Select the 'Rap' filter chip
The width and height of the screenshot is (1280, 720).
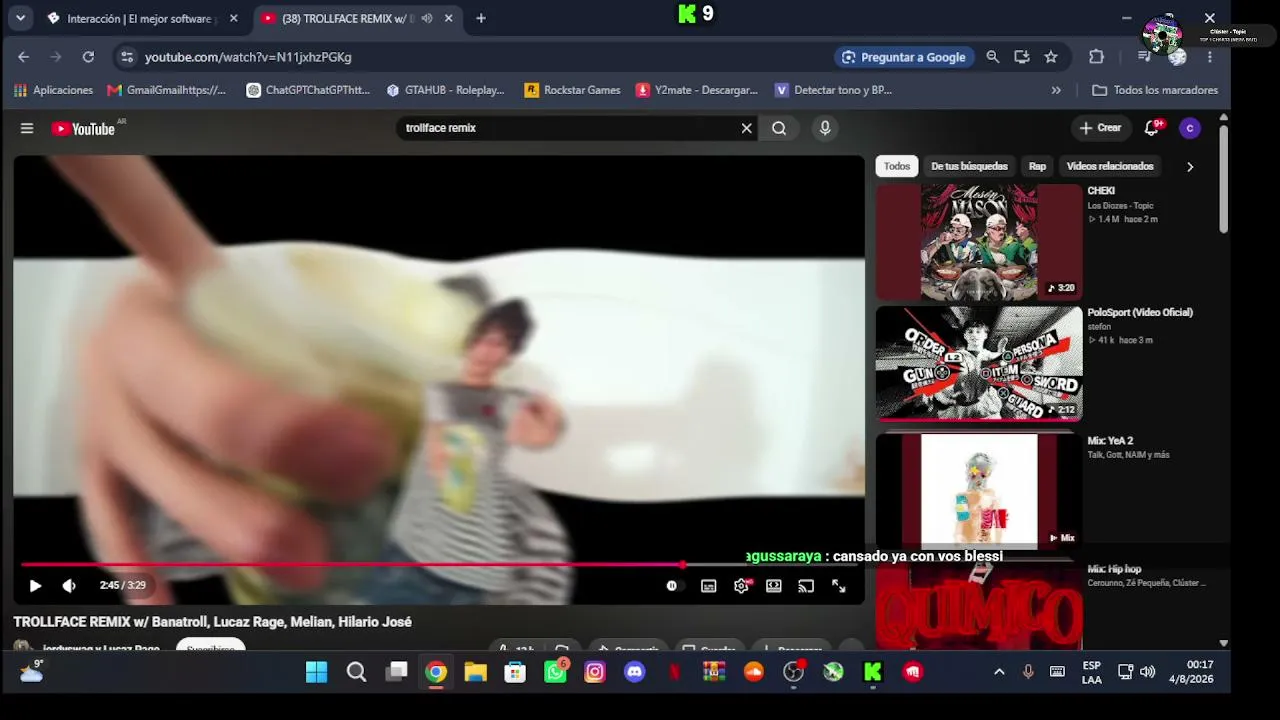tap(1037, 166)
